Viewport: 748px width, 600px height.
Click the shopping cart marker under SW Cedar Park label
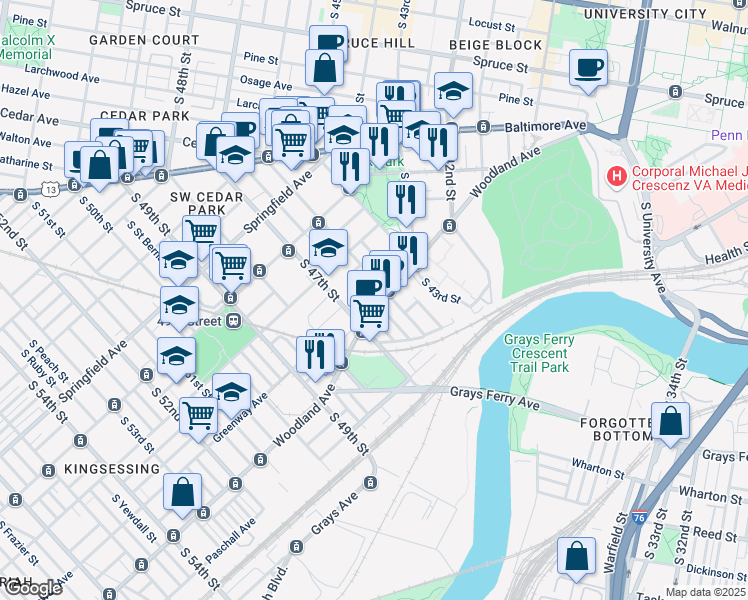point(201,230)
